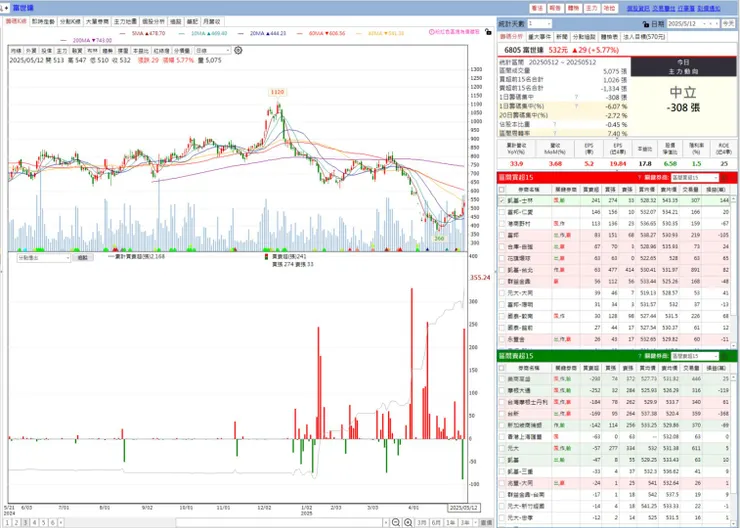The height and width of the screenshot is (528, 740).
Task: Uncheck the 凱基-士林 broker checkbox
Action: tap(502, 201)
